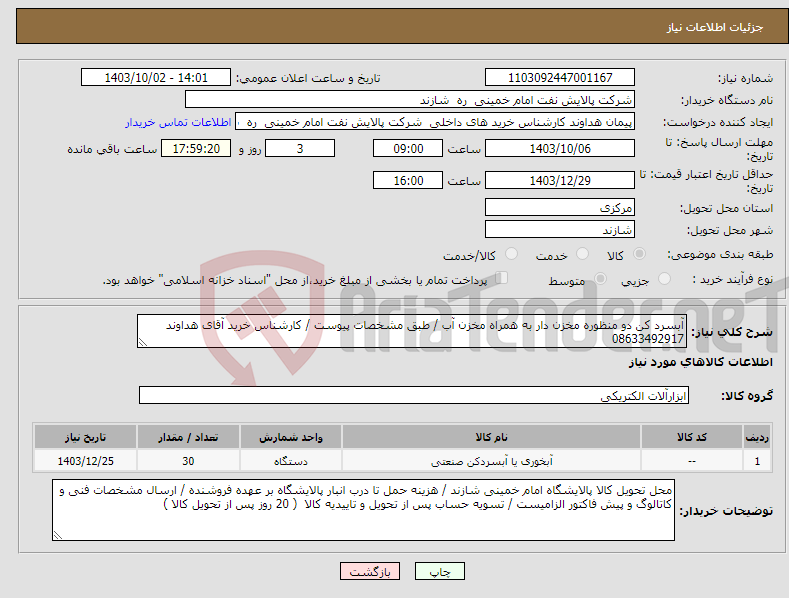This screenshot has height=598, width=789.
Task: Open اطلاعات تماس خریدار link
Action: coord(178,122)
